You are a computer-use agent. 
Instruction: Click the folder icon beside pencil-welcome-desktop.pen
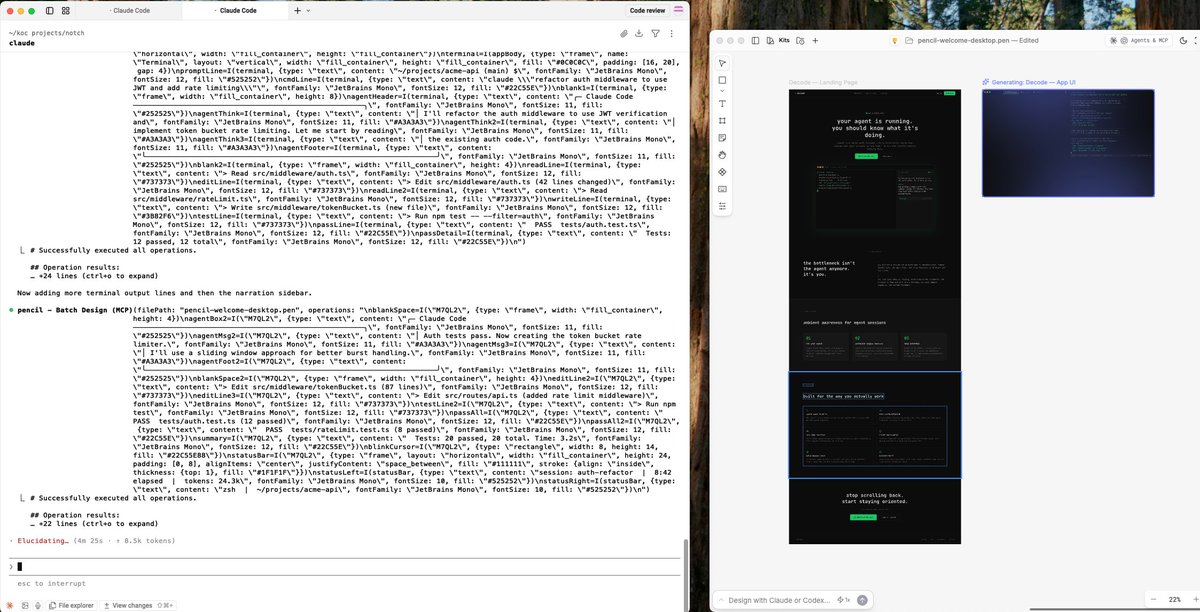[x=908, y=40]
